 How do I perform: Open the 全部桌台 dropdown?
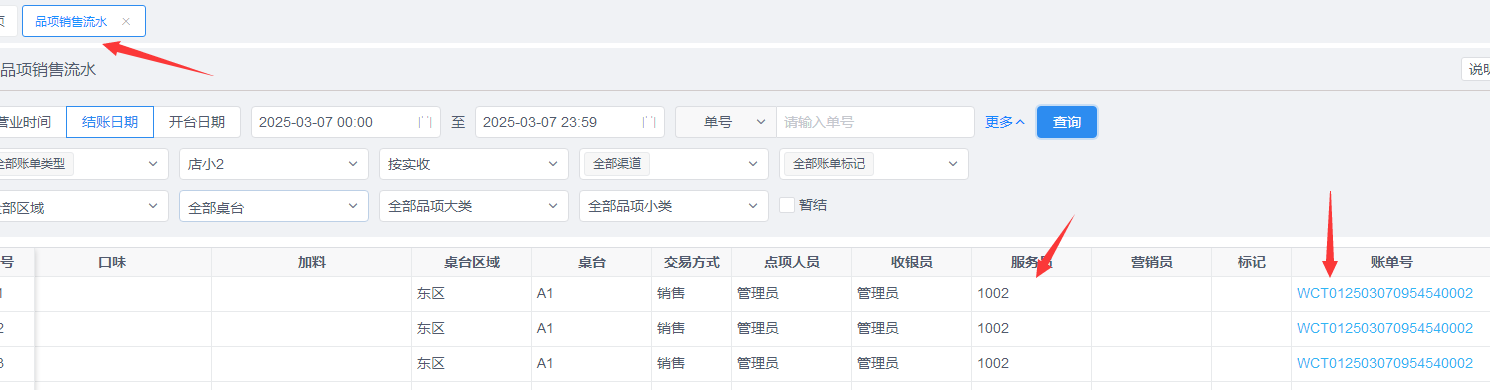point(273,207)
